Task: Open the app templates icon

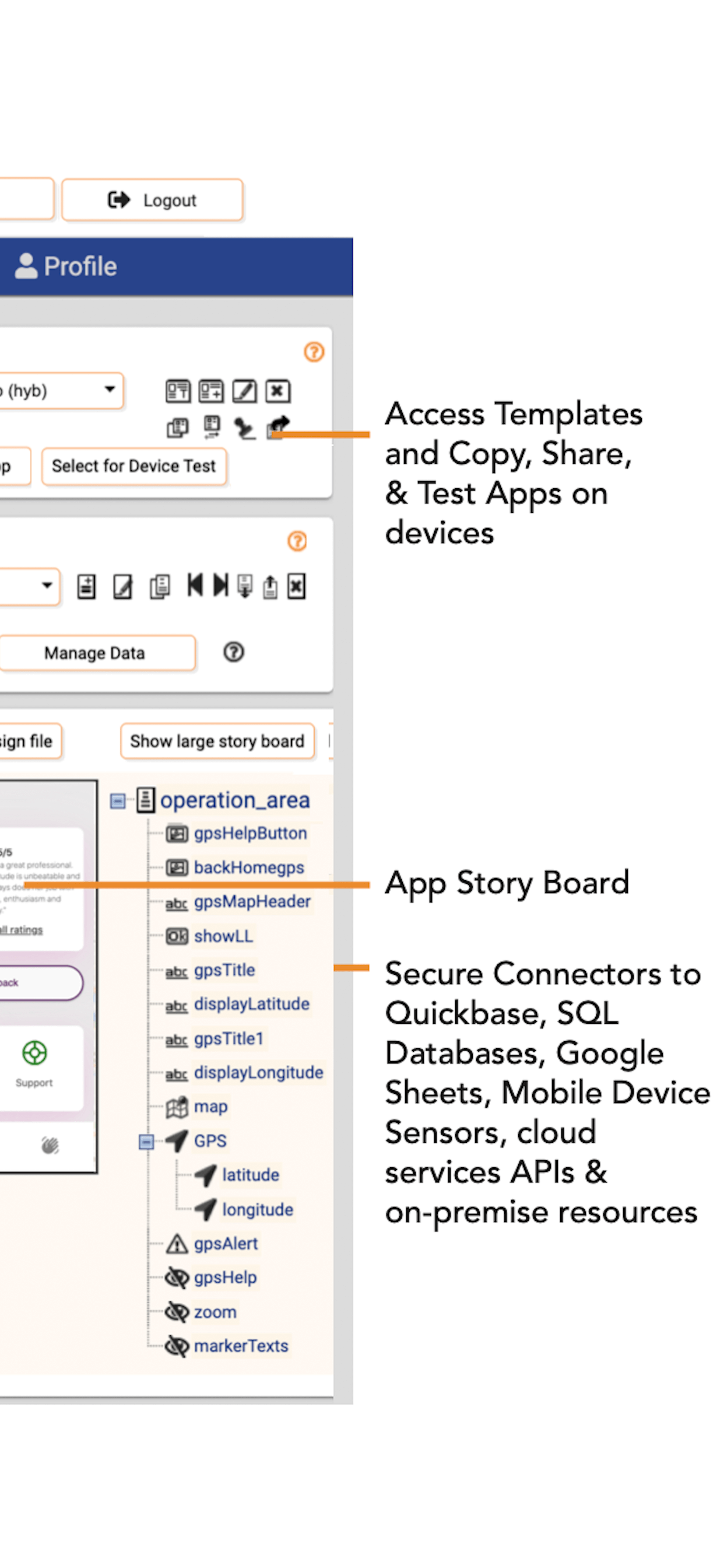Action: click(x=178, y=391)
